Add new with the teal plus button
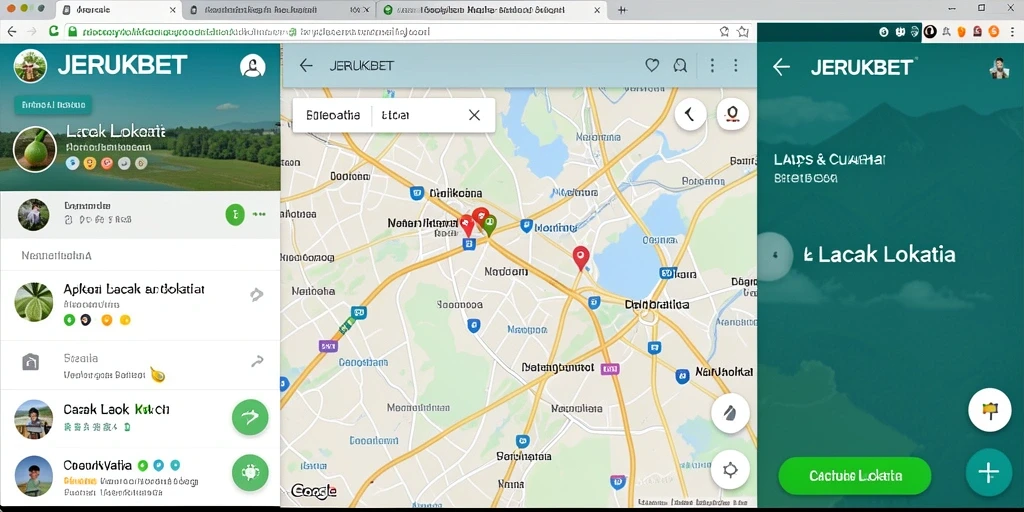 click(x=989, y=473)
